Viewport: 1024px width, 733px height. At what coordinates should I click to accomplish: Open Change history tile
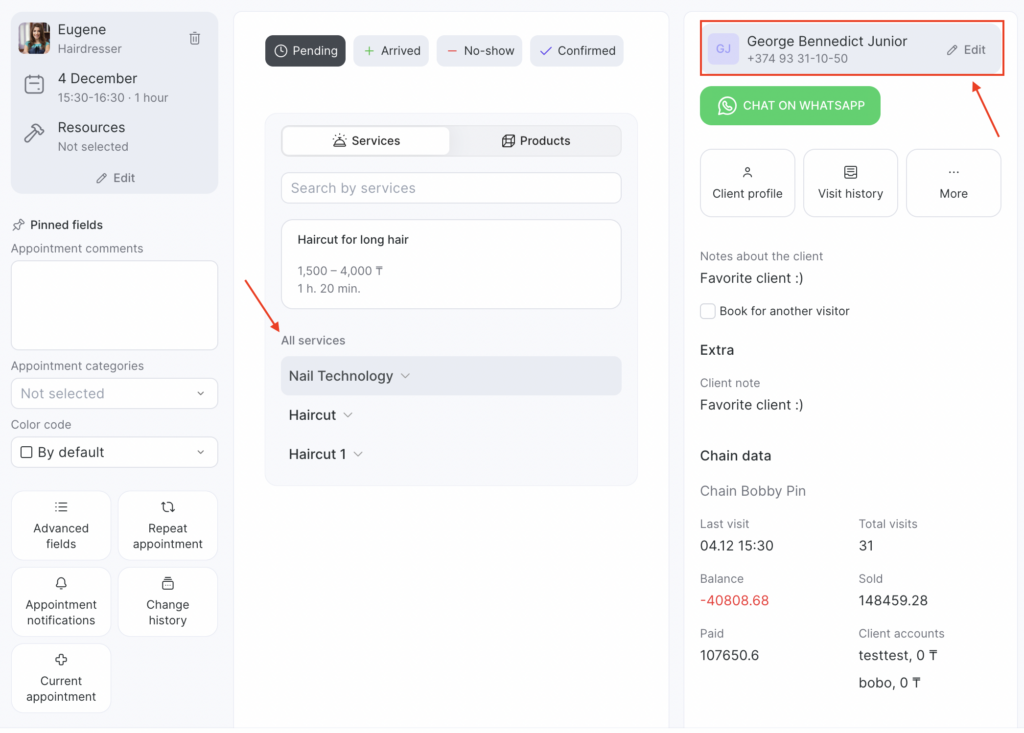167,601
